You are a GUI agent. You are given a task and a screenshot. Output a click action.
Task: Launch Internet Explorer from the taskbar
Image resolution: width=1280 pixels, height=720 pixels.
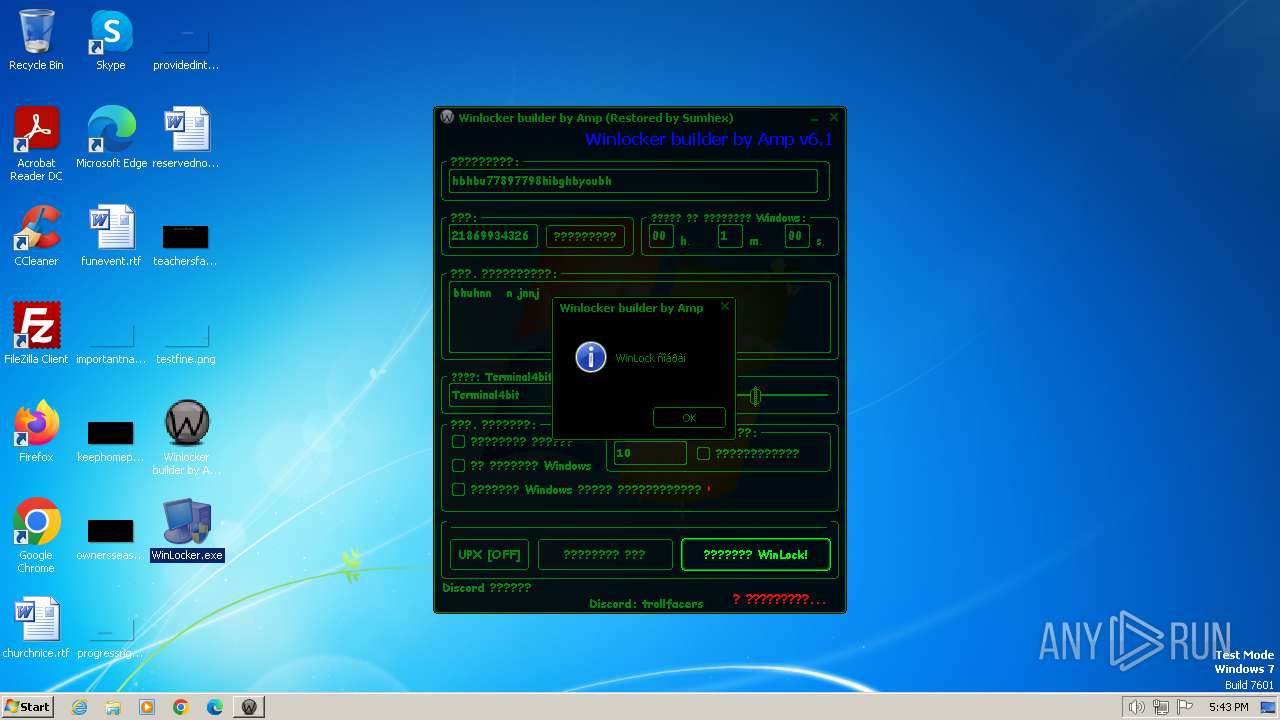click(x=79, y=707)
